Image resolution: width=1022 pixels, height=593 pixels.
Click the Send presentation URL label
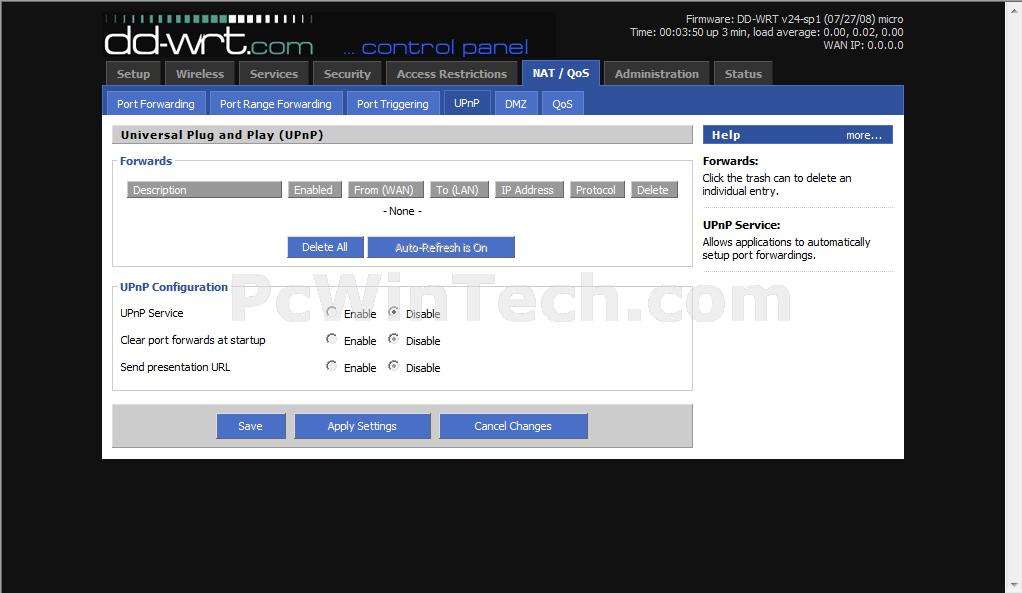[175, 367]
